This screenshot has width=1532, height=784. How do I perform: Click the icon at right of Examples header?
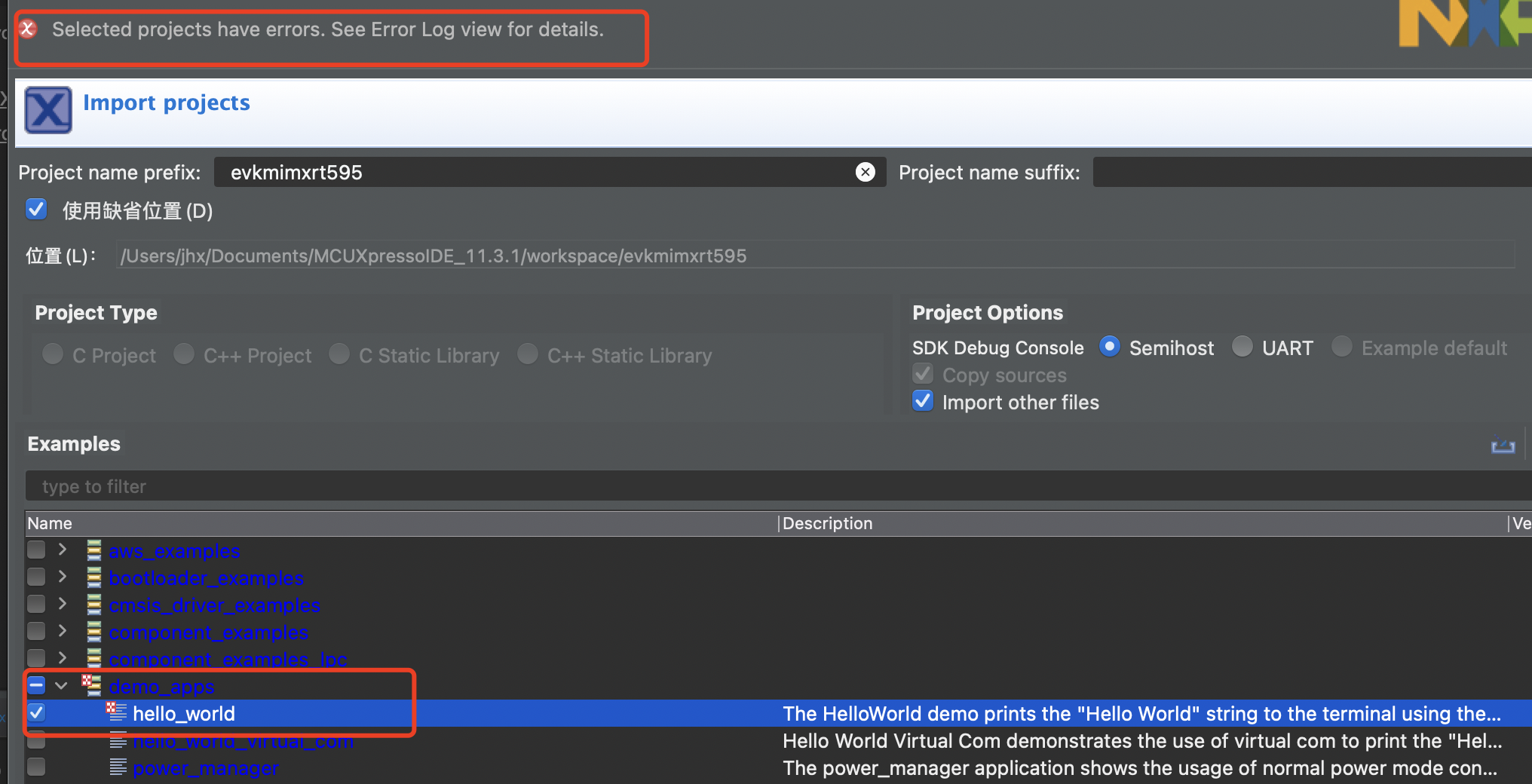[x=1503, y=446]
